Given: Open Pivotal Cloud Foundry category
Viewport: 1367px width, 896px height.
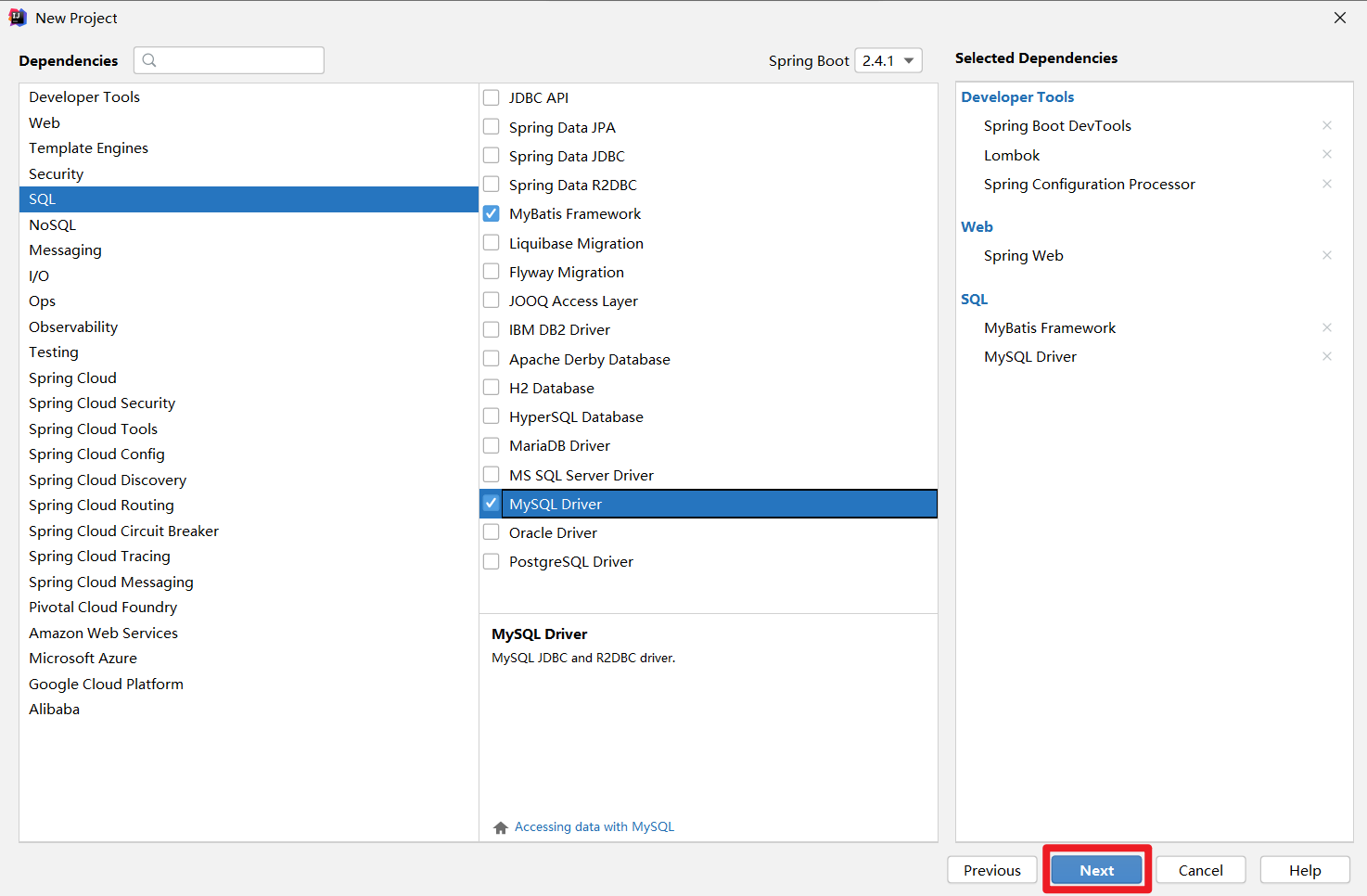Looking at the screenshot, I should click(x=249, y=607).
